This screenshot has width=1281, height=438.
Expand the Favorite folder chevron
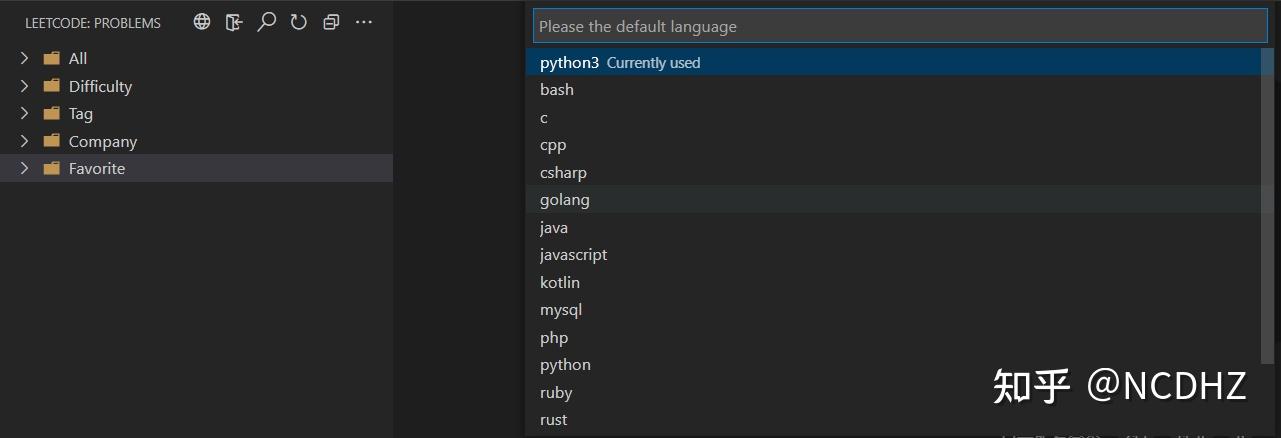(25, 168)
